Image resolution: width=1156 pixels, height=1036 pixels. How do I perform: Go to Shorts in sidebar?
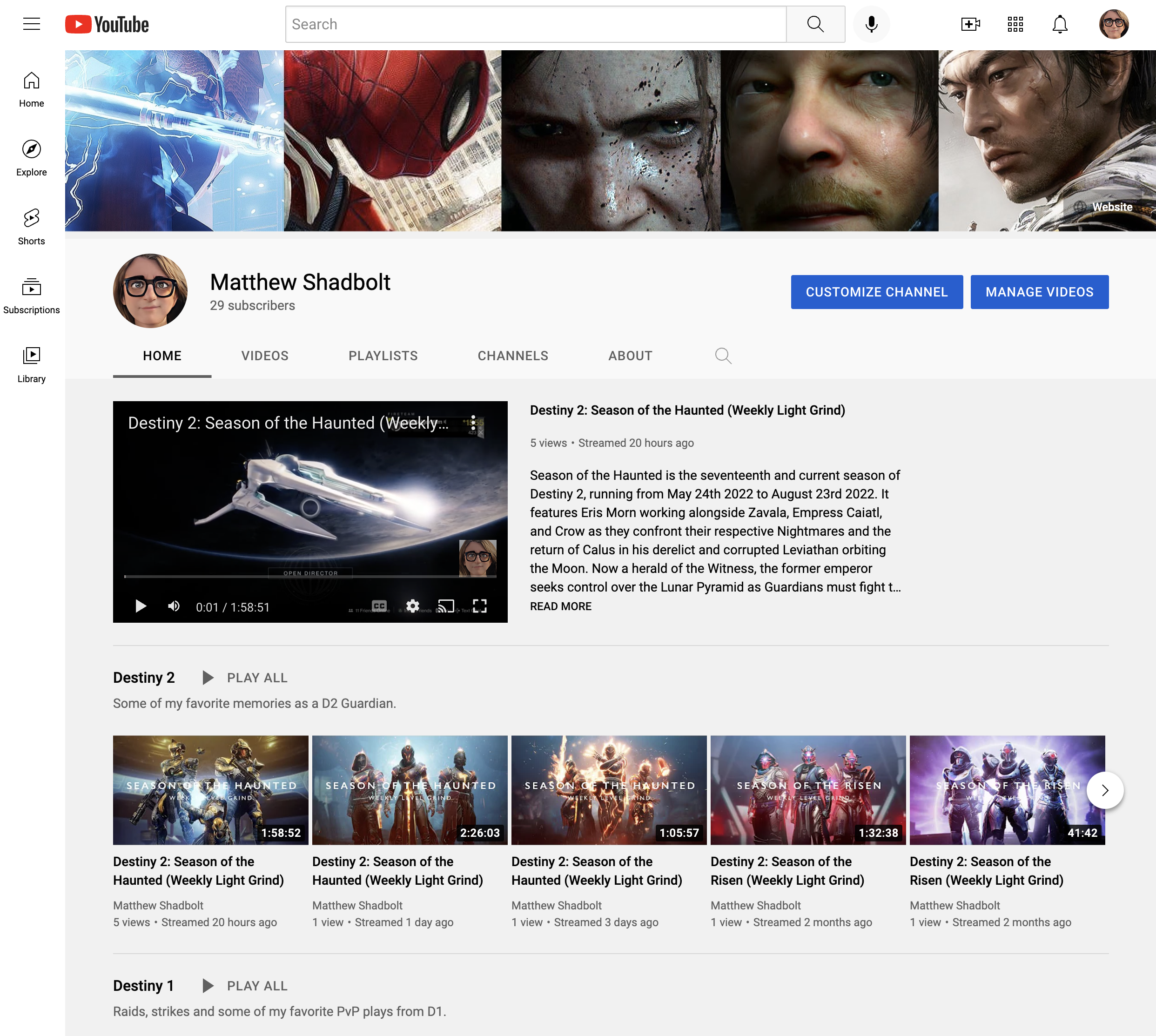[x=31, y=226]
